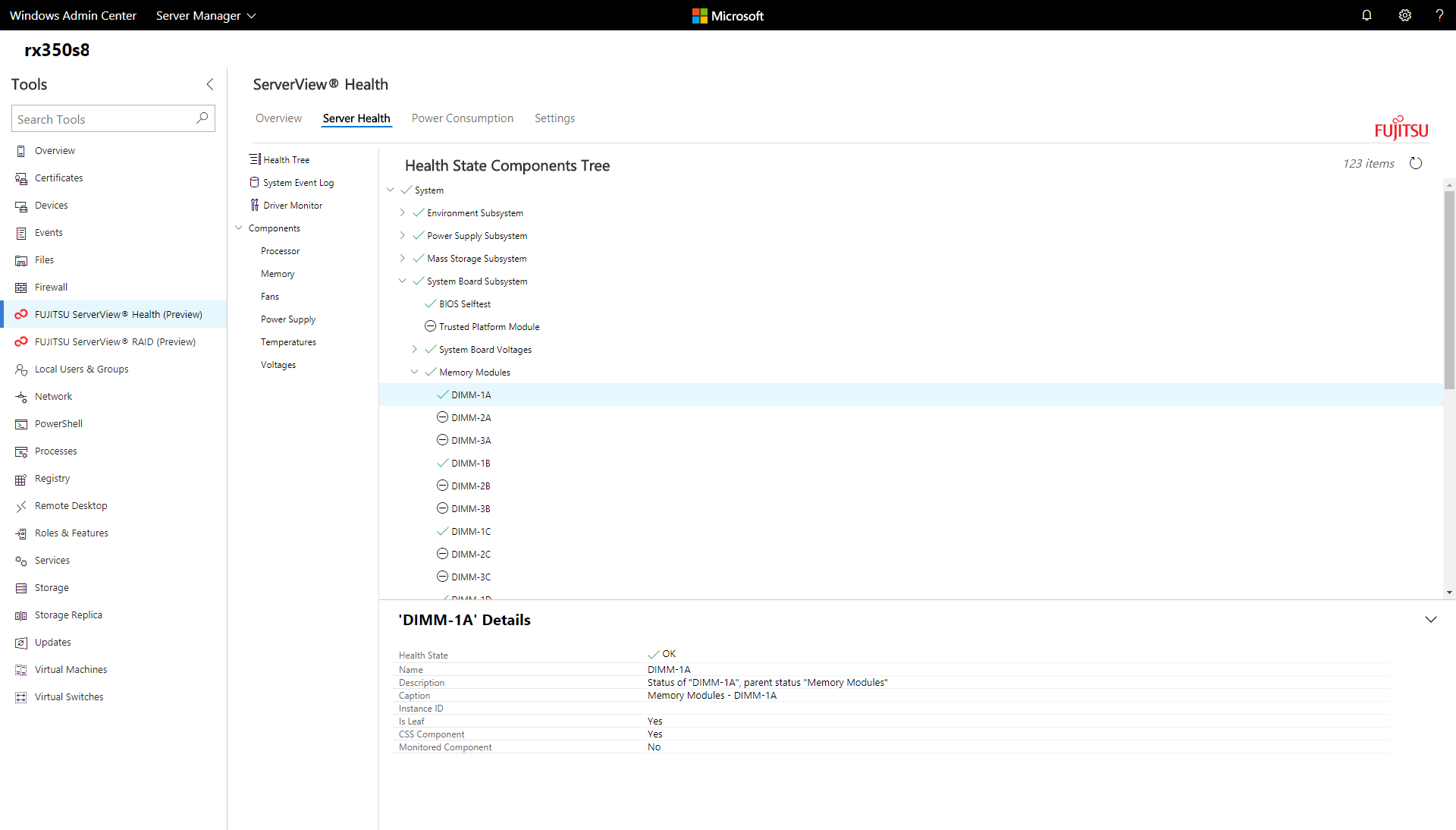Select the Power Consumption tab
This screenshot has width=1456, height=830.
[462, 118]
